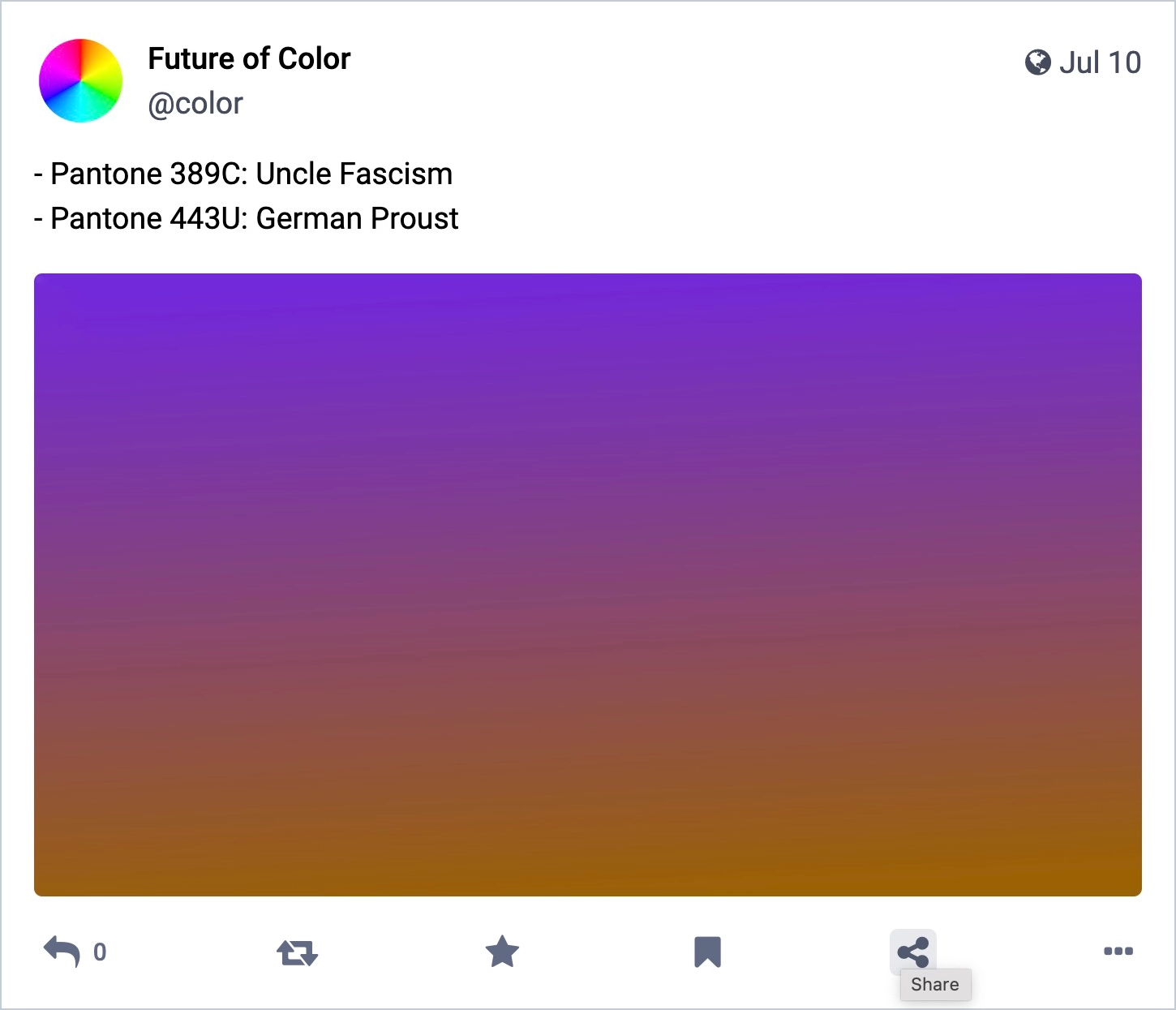The height and width of the screenshot is (1010, 1176).
Task: Open the rainbow color wheel avatar
Action: 81,80
